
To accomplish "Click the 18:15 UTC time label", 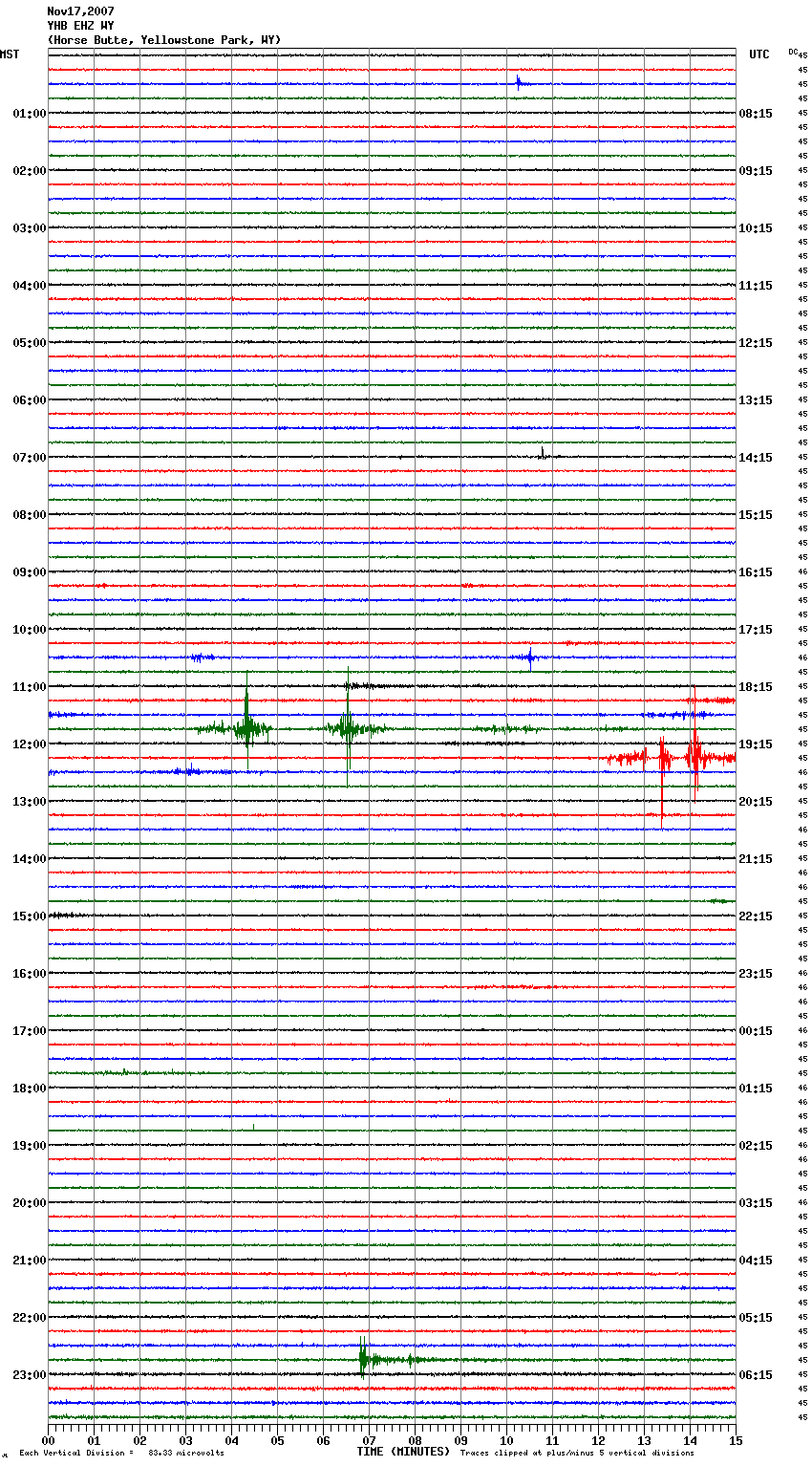I will click(756, 687).
